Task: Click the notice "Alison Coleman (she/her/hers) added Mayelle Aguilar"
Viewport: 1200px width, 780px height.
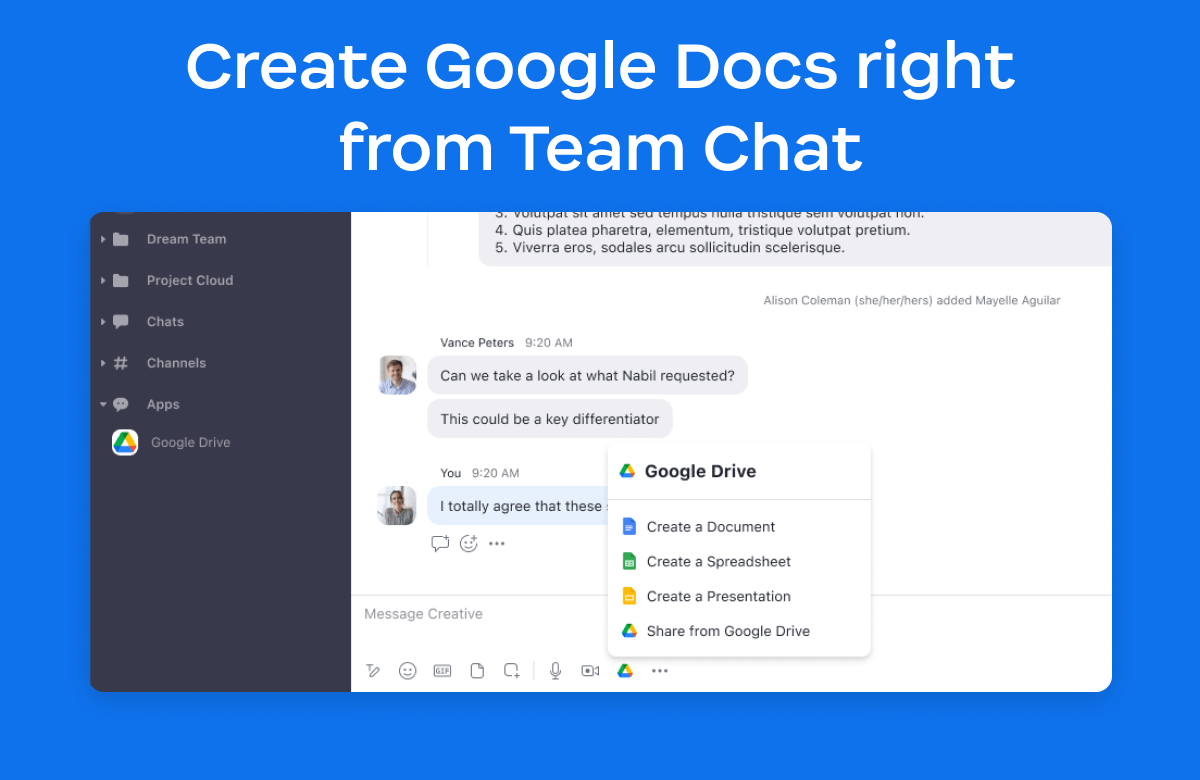Action: click(912, 300)
